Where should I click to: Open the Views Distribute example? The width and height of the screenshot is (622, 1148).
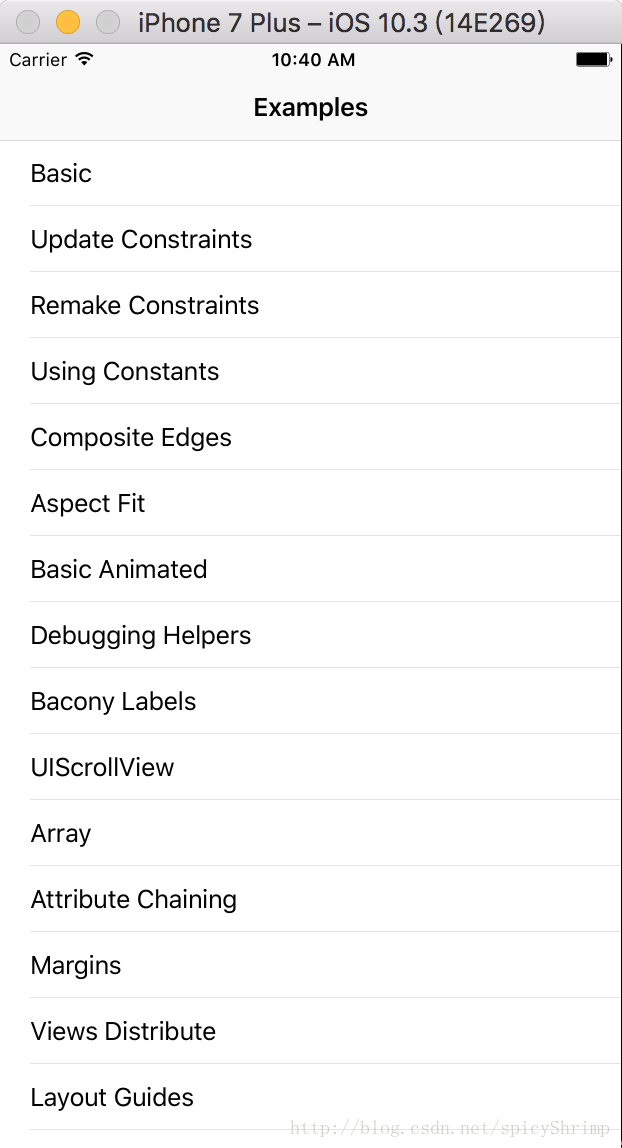tap(123, 1032)
